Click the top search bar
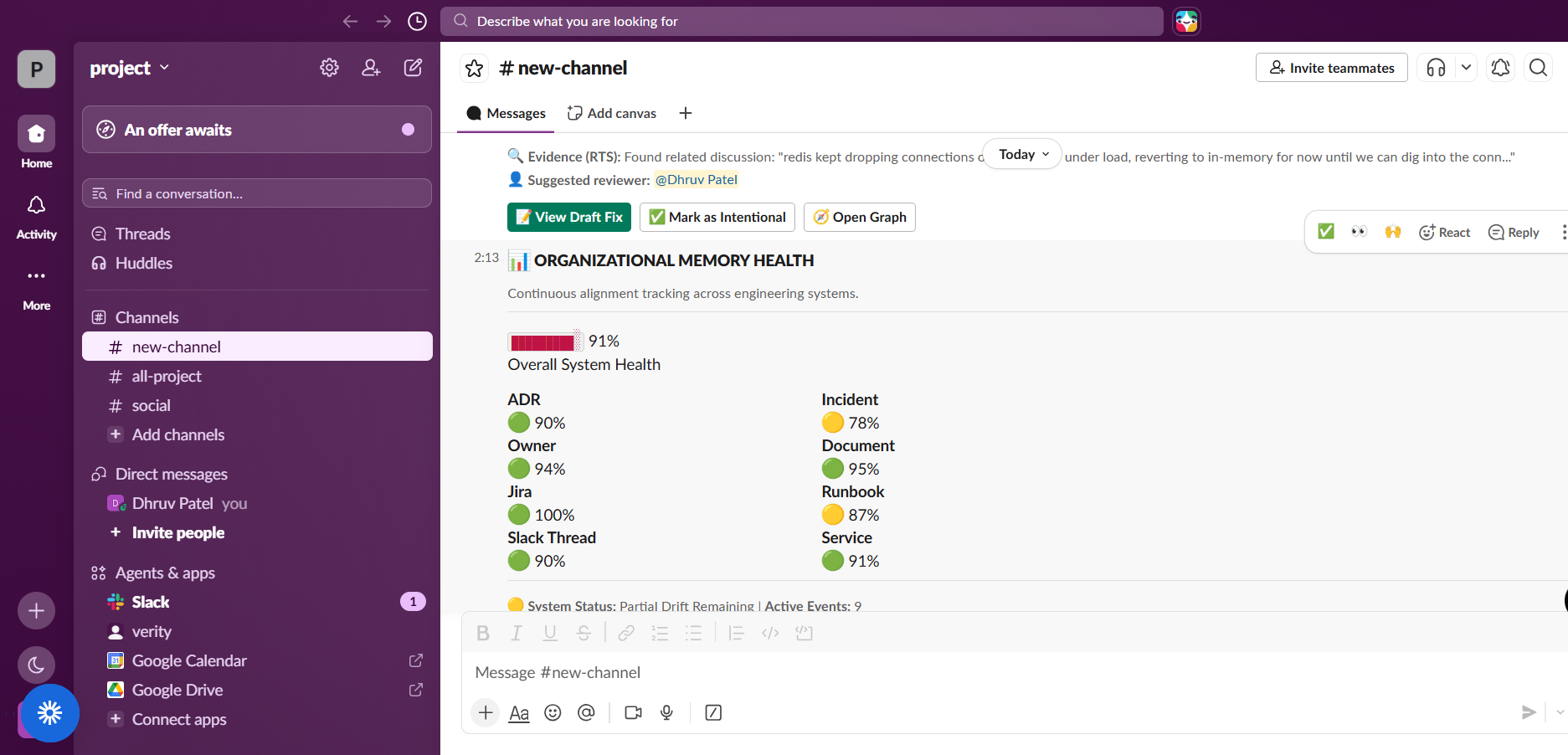Screen dimensions: 1568x755 (802, 21)
